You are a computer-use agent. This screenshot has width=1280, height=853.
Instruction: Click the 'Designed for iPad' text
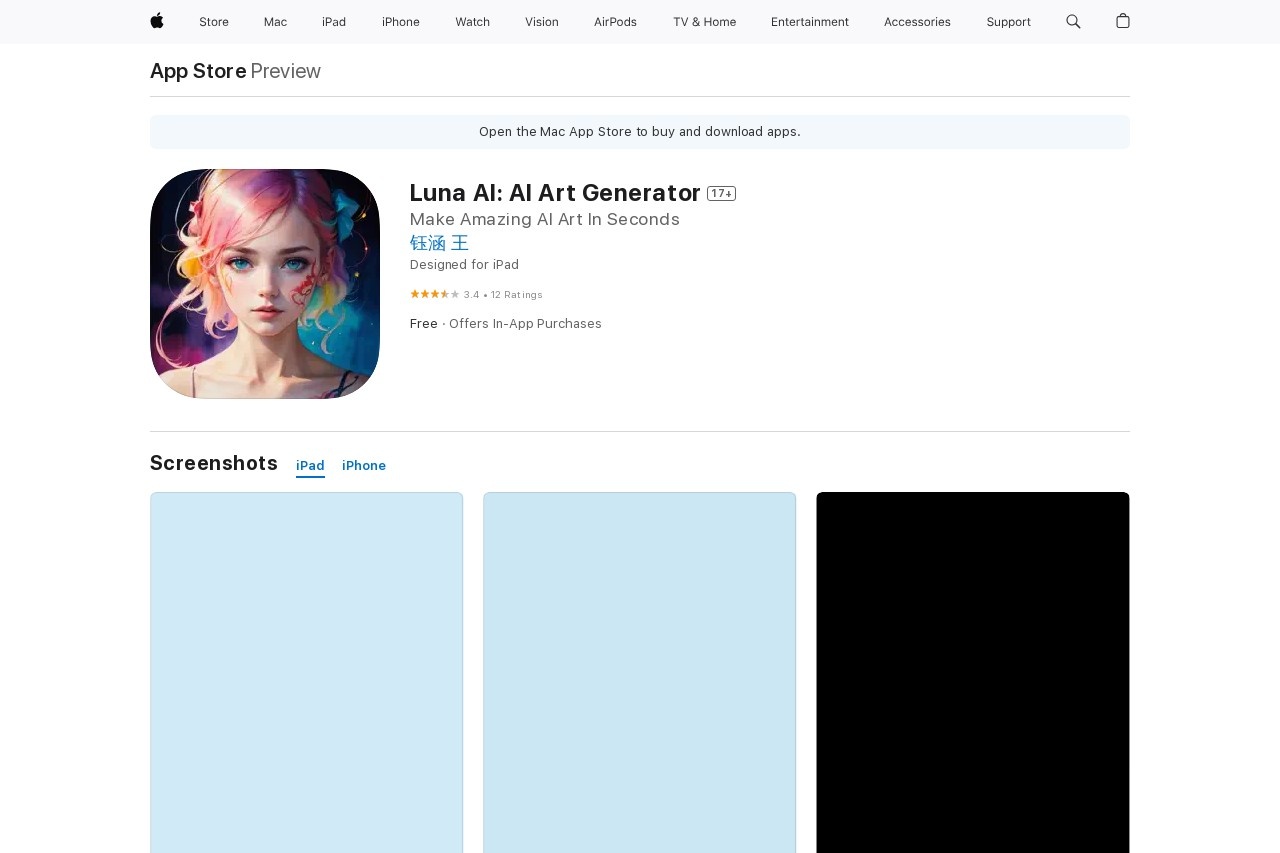[x=464, y=265]
